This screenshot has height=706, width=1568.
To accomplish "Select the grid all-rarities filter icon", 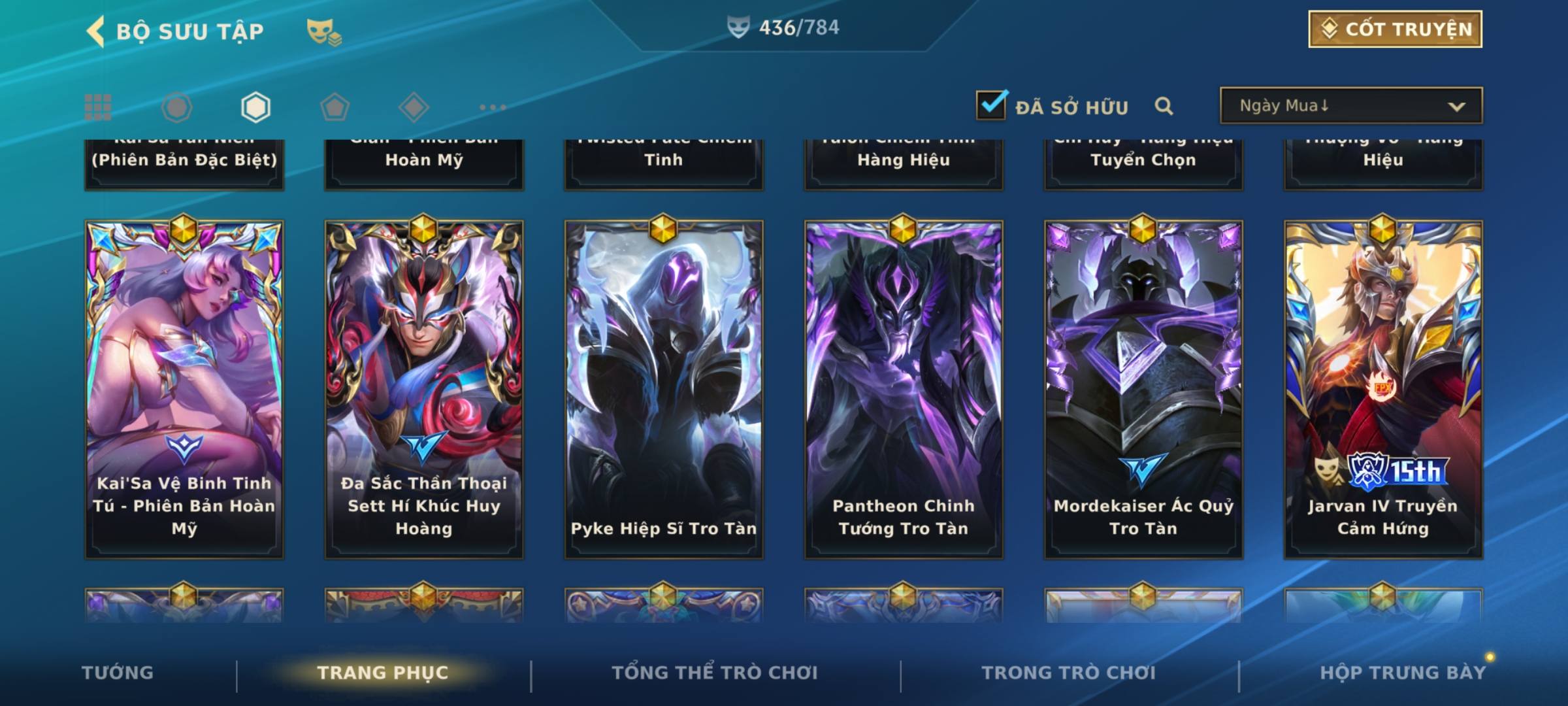I will [x=98, y=107].
